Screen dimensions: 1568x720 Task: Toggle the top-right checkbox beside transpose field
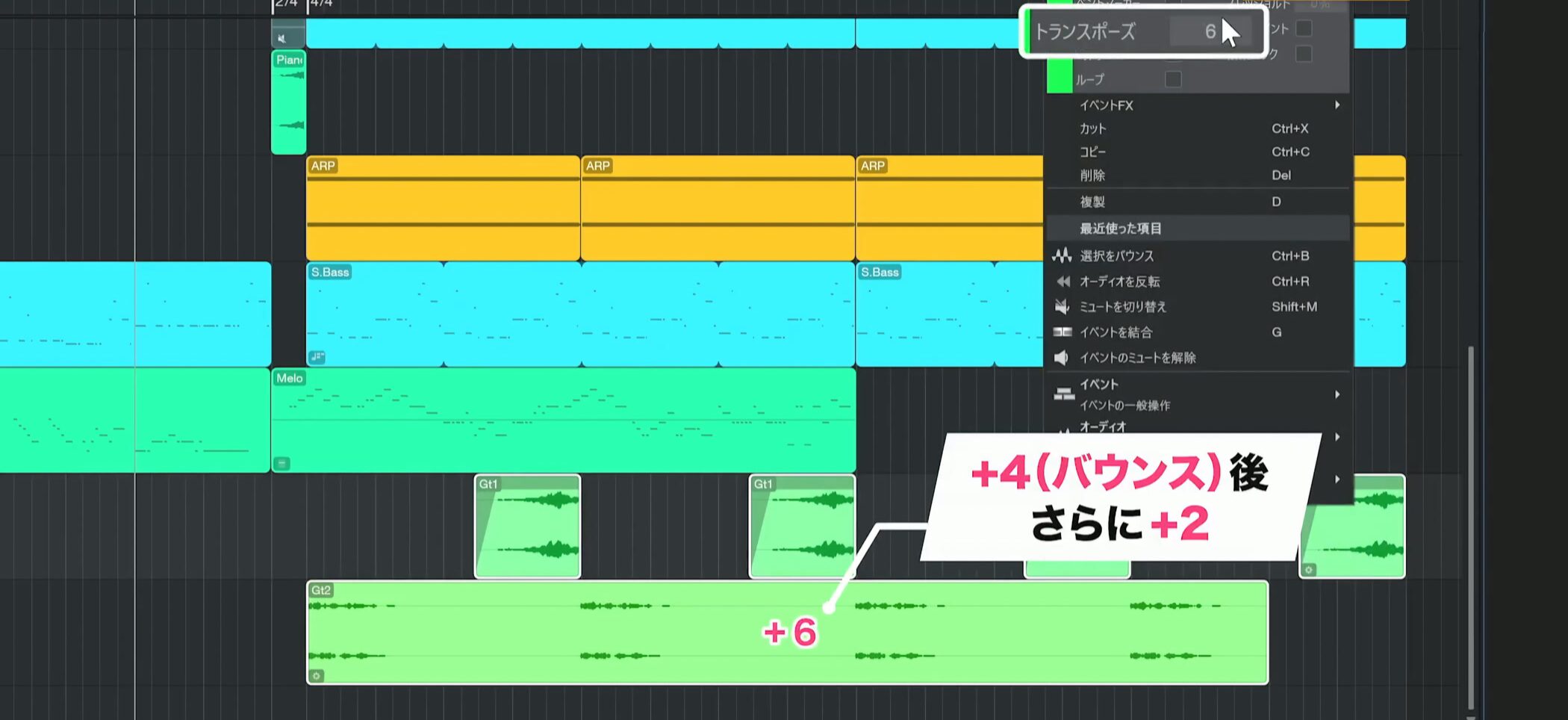pos(1304,28)
